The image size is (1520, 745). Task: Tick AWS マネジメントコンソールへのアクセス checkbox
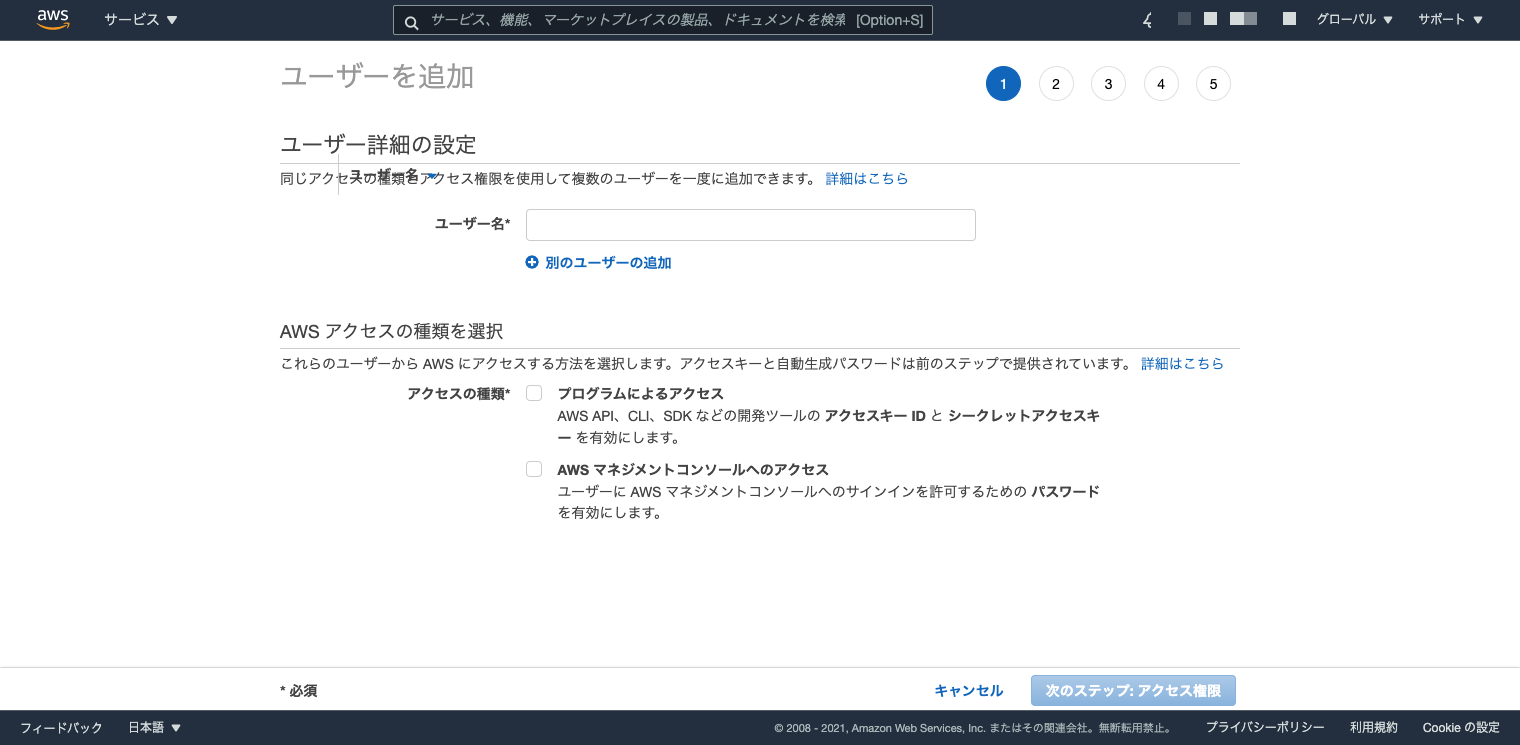pyautogui.click(x=534, y=469)
